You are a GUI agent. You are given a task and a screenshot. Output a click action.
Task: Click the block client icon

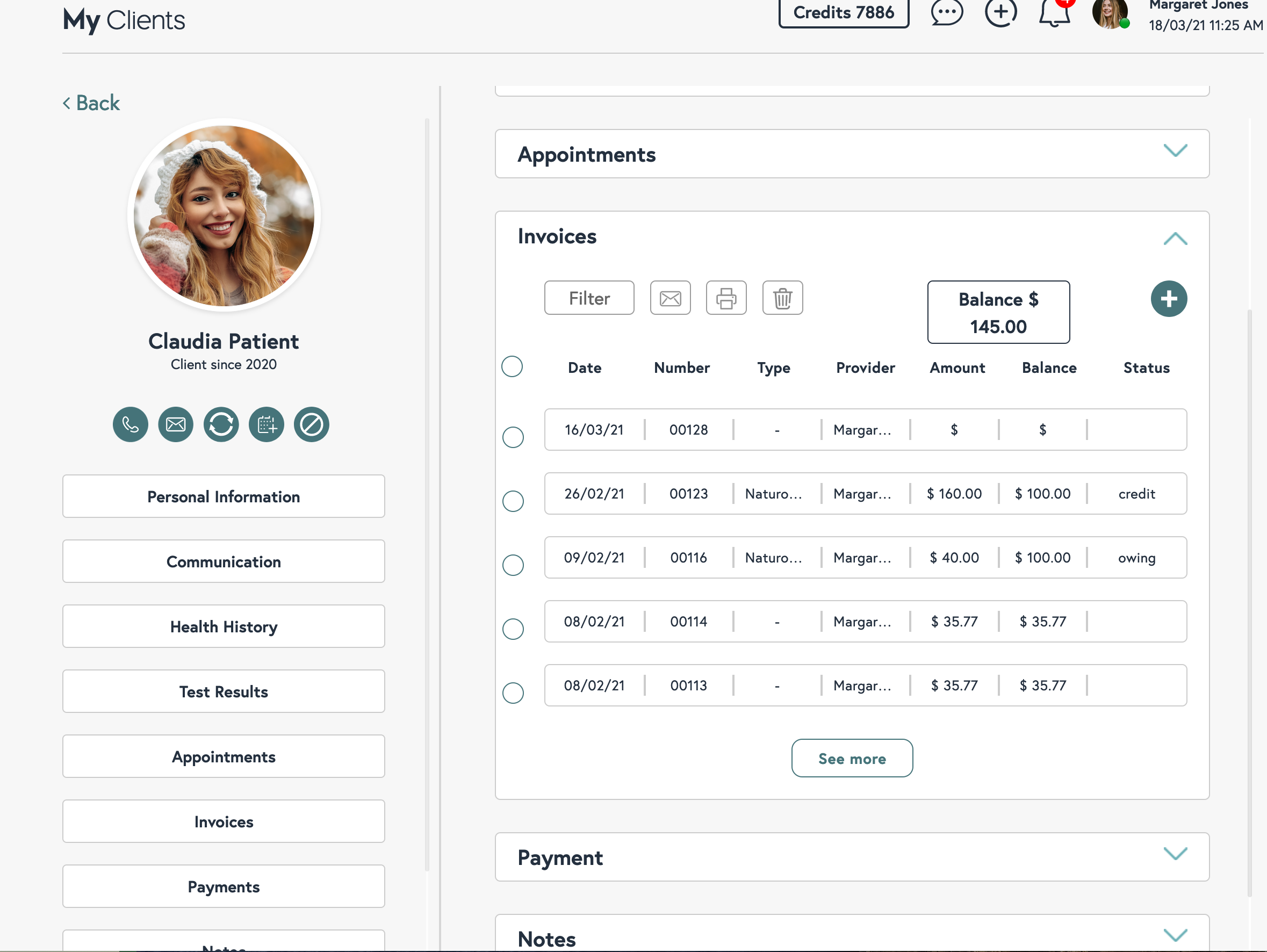click(311, 424)
